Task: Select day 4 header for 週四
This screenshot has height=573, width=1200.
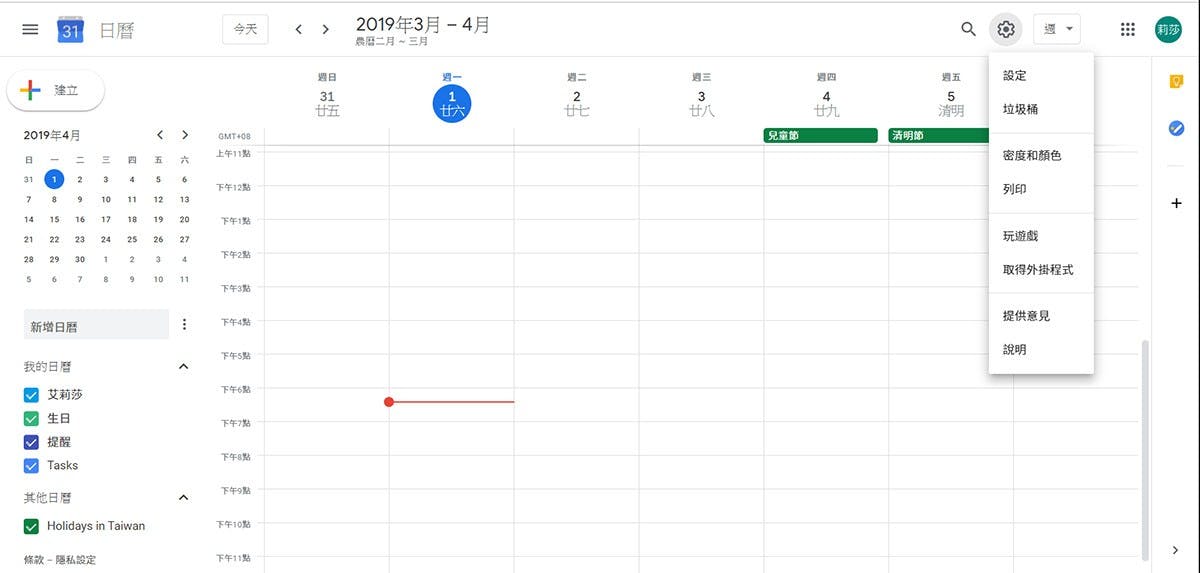Action: 826,97
